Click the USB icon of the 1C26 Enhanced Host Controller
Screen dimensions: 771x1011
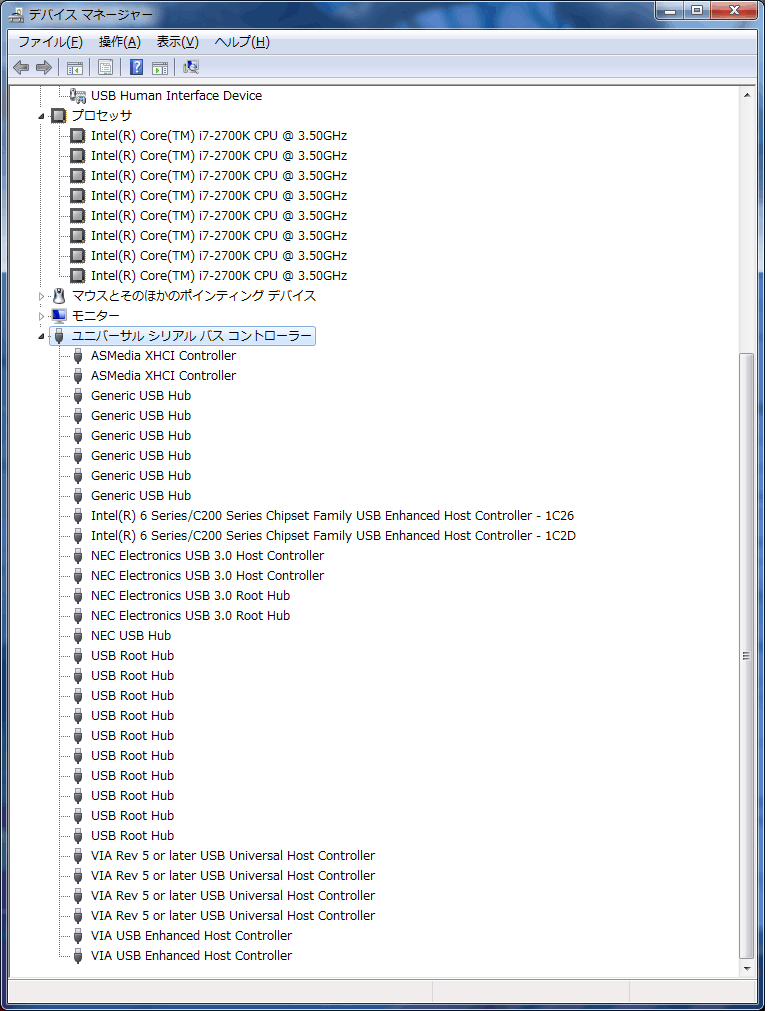coord(78,515)
